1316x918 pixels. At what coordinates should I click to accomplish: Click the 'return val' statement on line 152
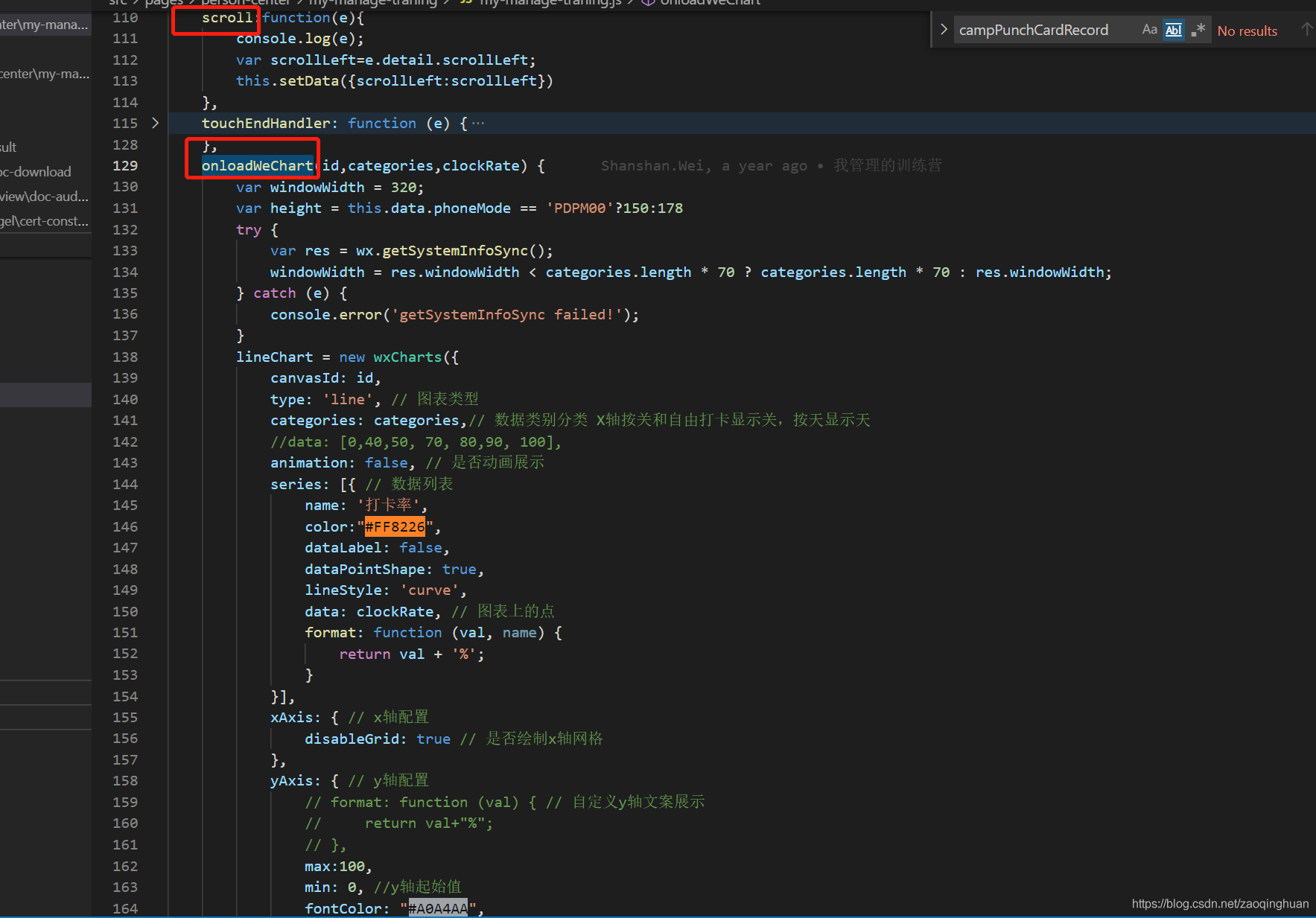[x=381, y=654]
